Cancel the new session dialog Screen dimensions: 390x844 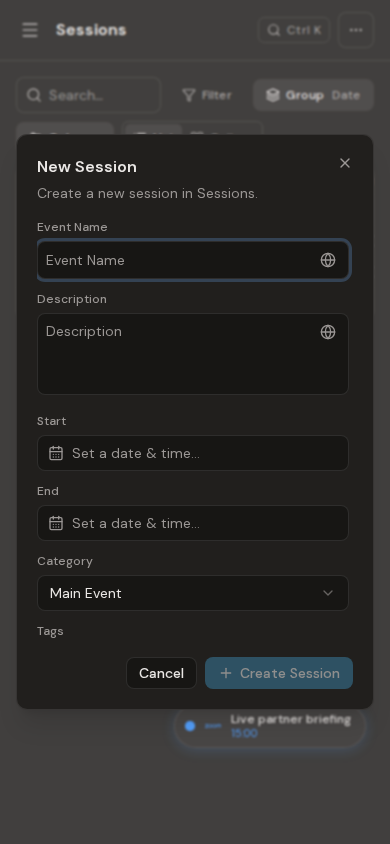[x=161, y=673]
